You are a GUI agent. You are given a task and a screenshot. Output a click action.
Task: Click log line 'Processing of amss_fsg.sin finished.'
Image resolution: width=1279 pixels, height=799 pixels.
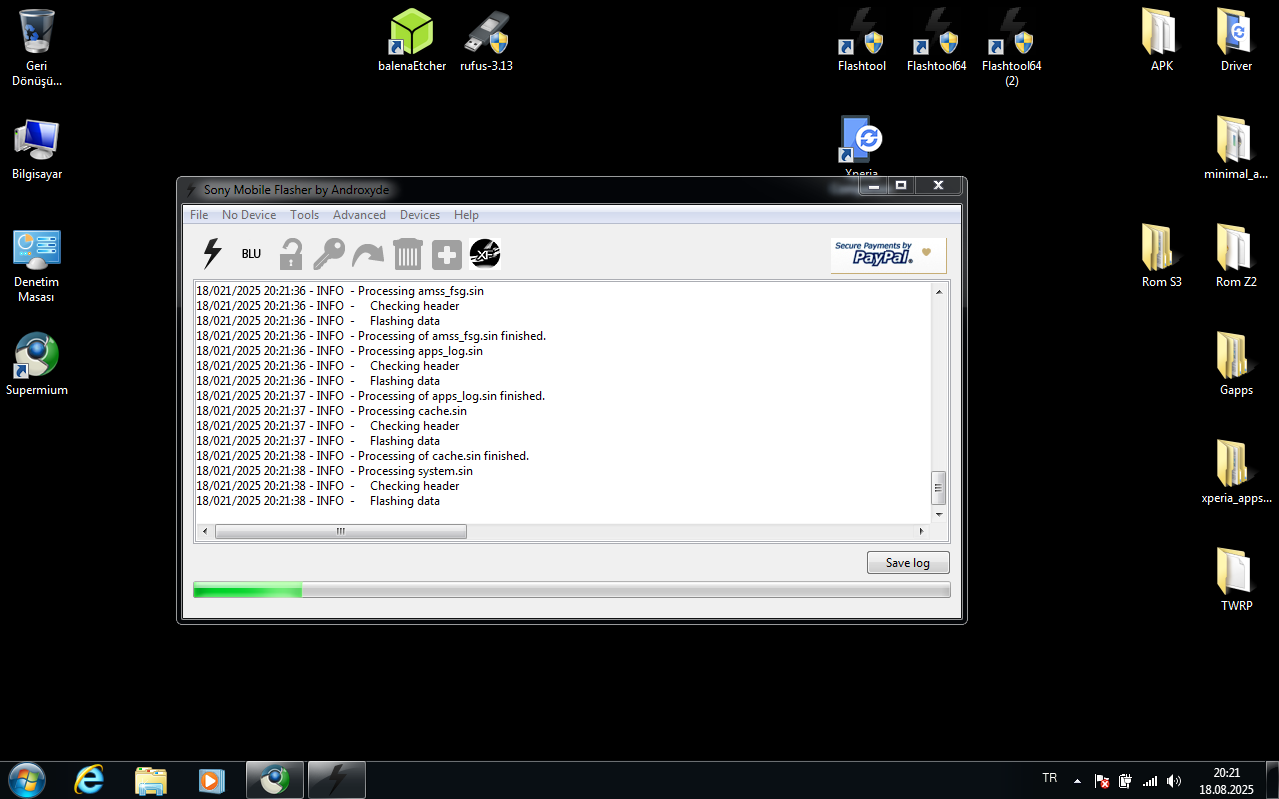(452, 336)
